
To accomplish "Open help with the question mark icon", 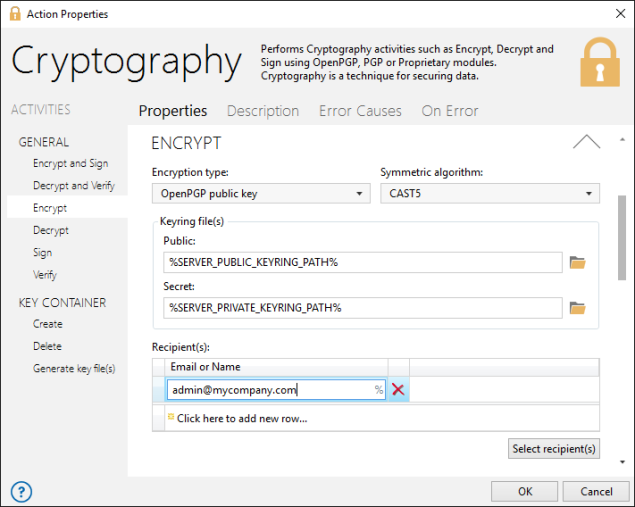I will pos(21,491).
